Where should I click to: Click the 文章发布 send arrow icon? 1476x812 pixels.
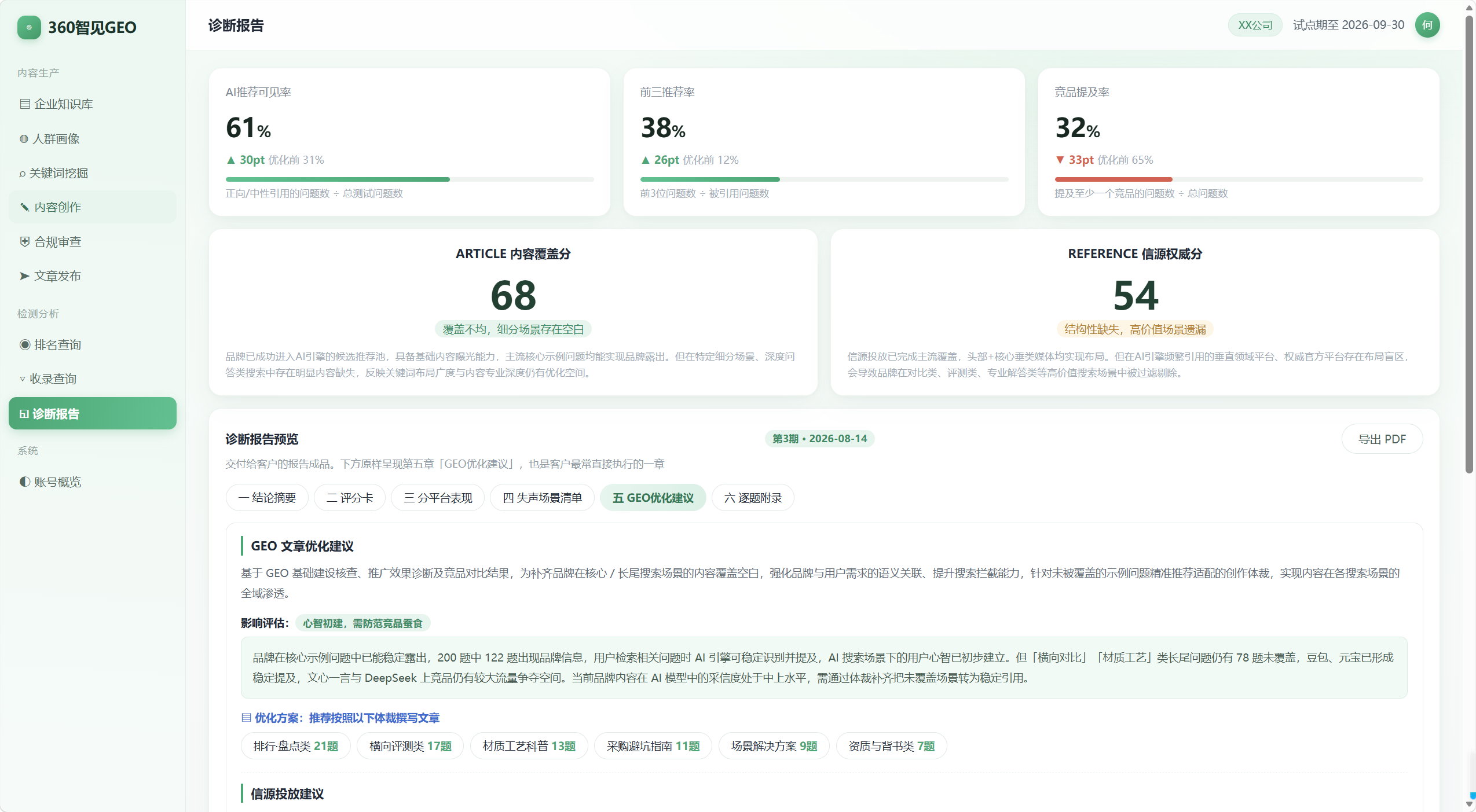click(25, 276)
